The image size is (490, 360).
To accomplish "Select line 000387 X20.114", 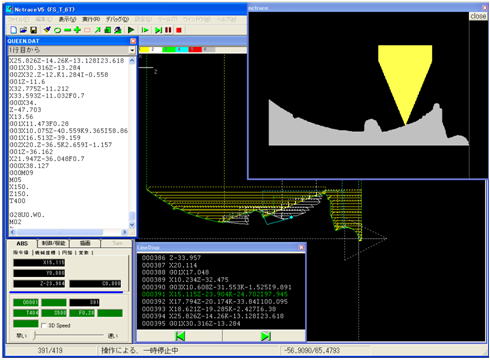I will 169,265.
